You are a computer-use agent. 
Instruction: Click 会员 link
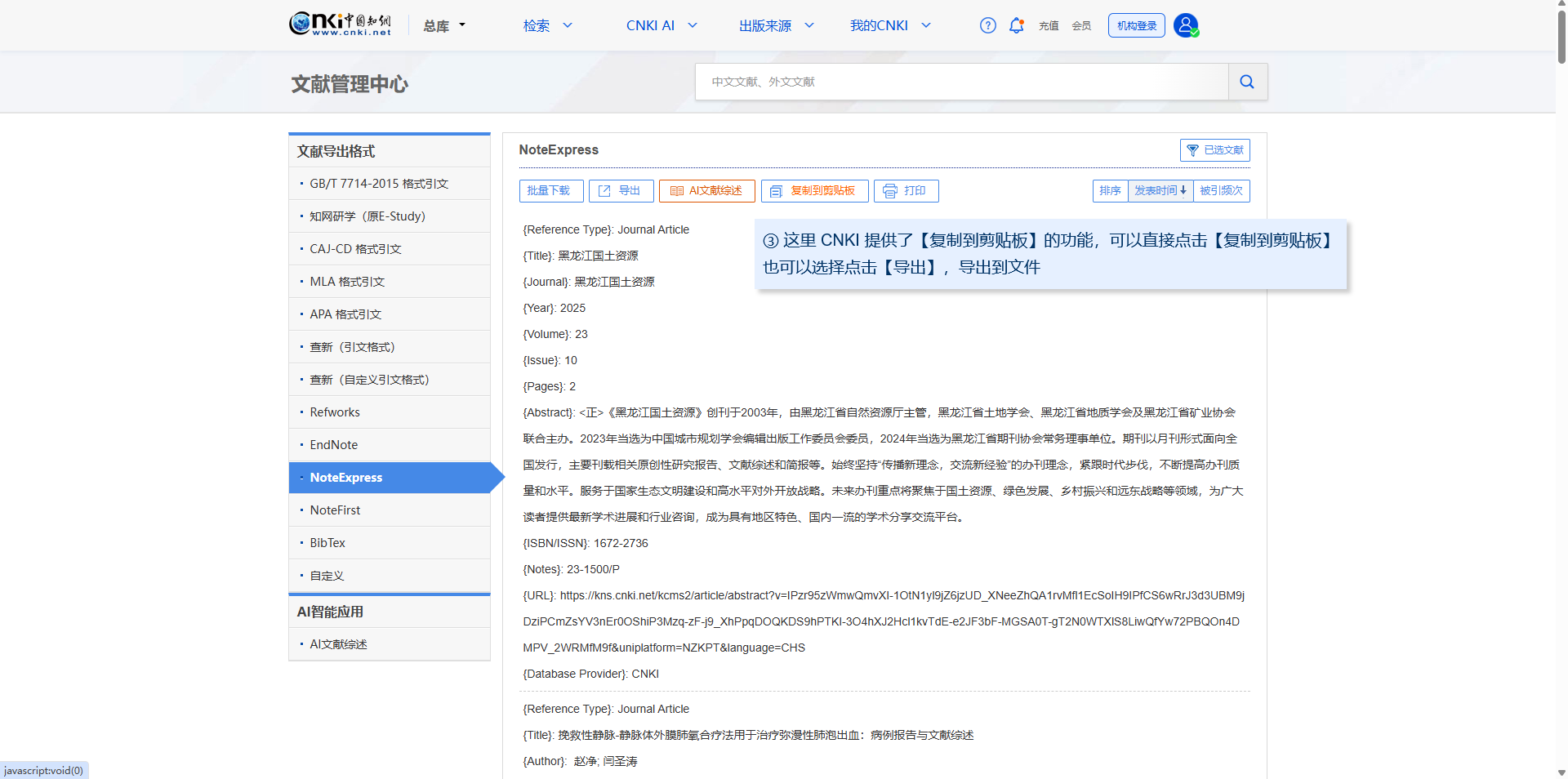pos(1081,26)
